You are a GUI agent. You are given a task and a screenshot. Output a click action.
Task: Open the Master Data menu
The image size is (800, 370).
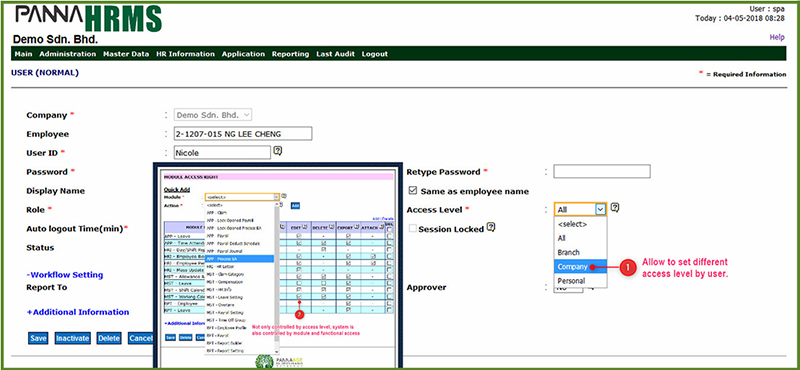[x=126, y=54]
